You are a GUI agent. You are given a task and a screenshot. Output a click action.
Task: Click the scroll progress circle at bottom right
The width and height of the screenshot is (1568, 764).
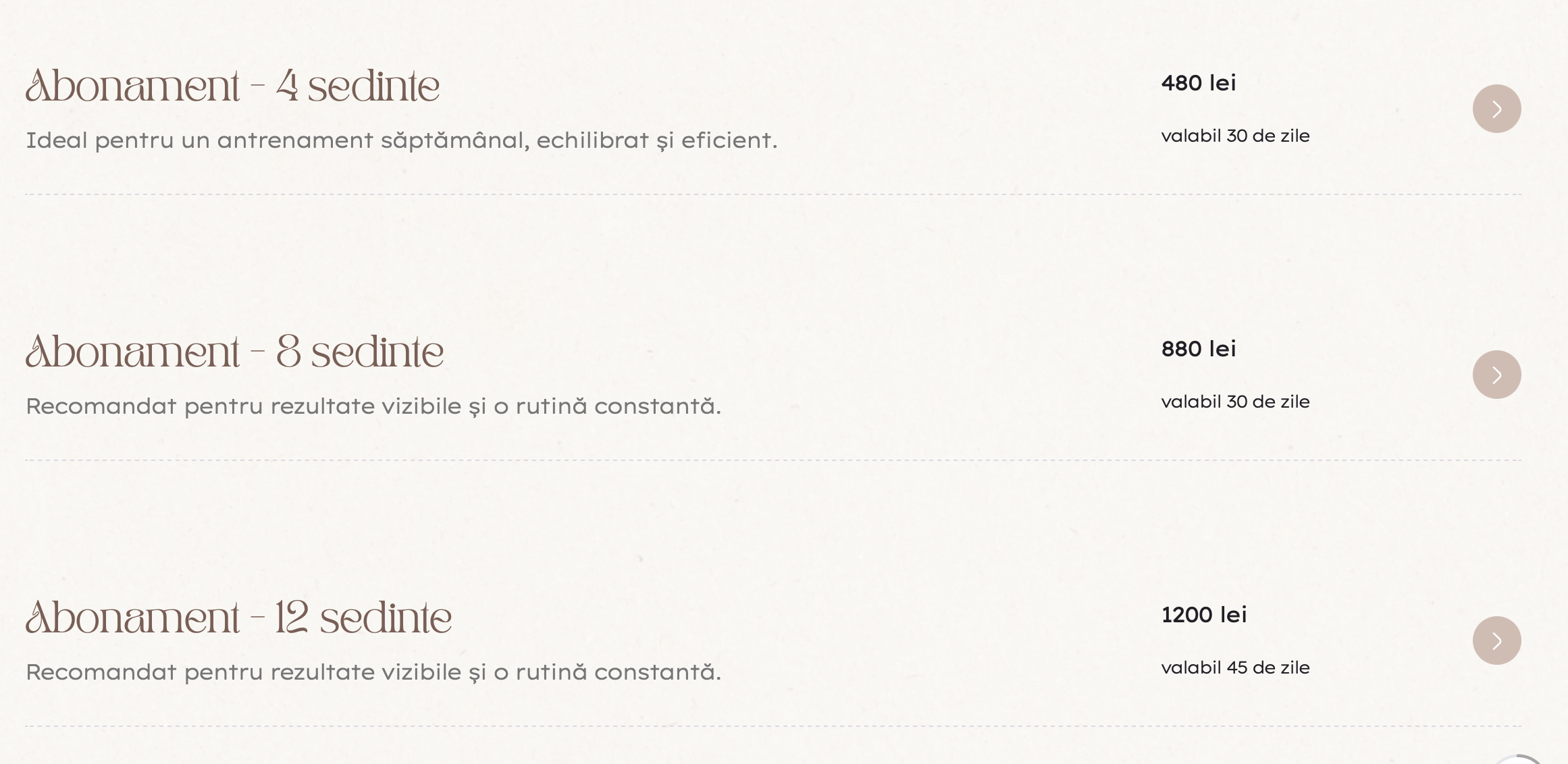click(x=1517, y=759)
